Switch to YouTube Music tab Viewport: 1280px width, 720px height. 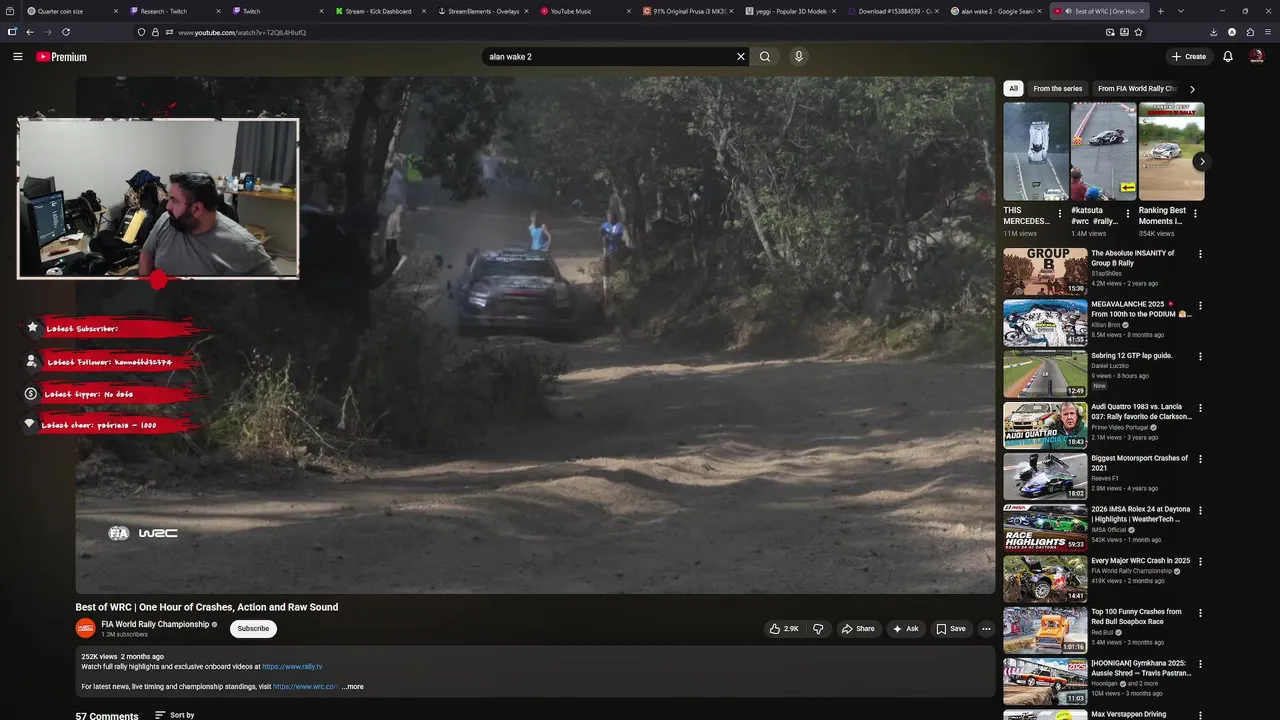point(584,11)
